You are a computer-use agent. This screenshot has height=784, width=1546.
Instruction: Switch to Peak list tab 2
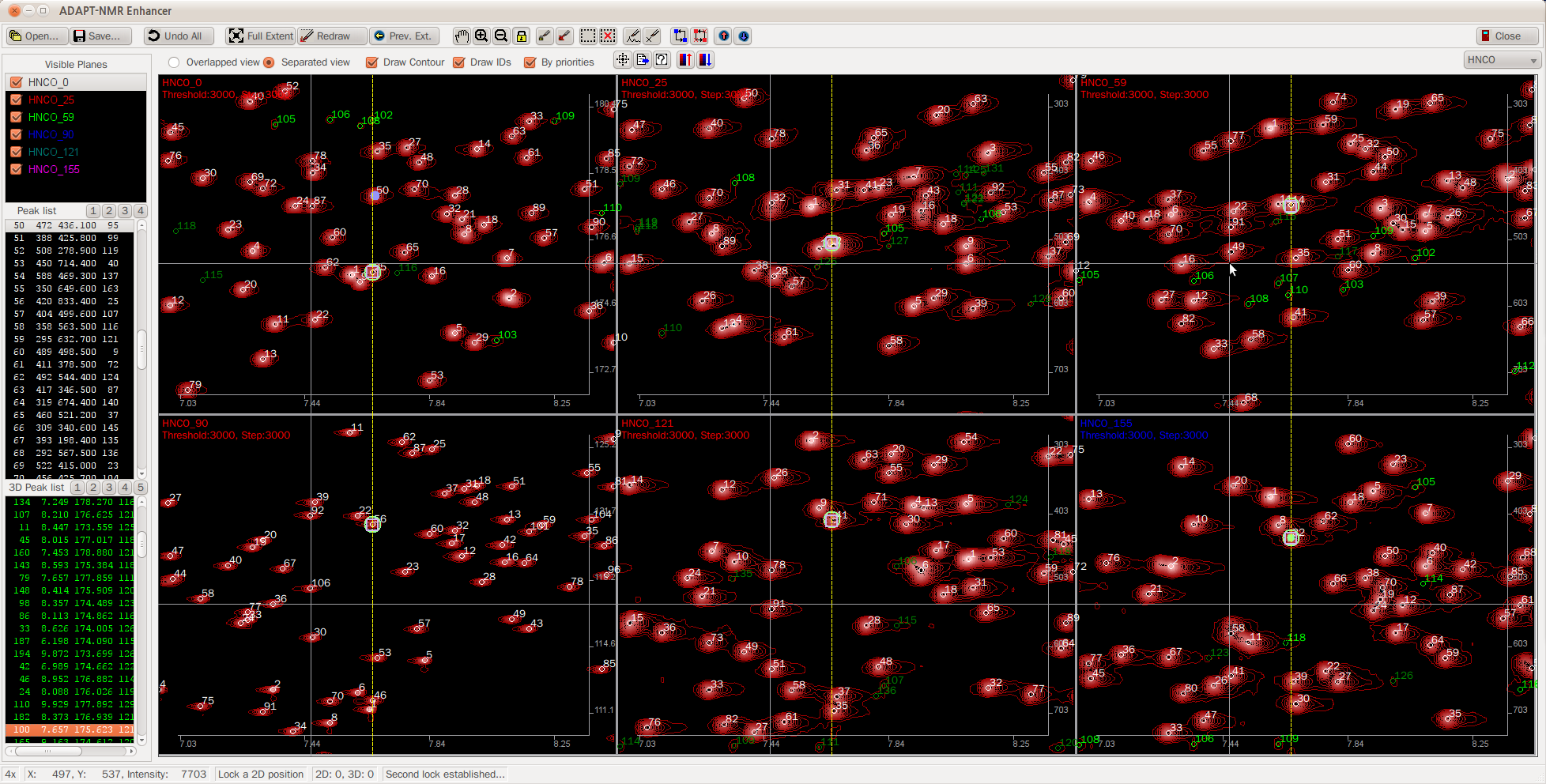pos(109,211)
